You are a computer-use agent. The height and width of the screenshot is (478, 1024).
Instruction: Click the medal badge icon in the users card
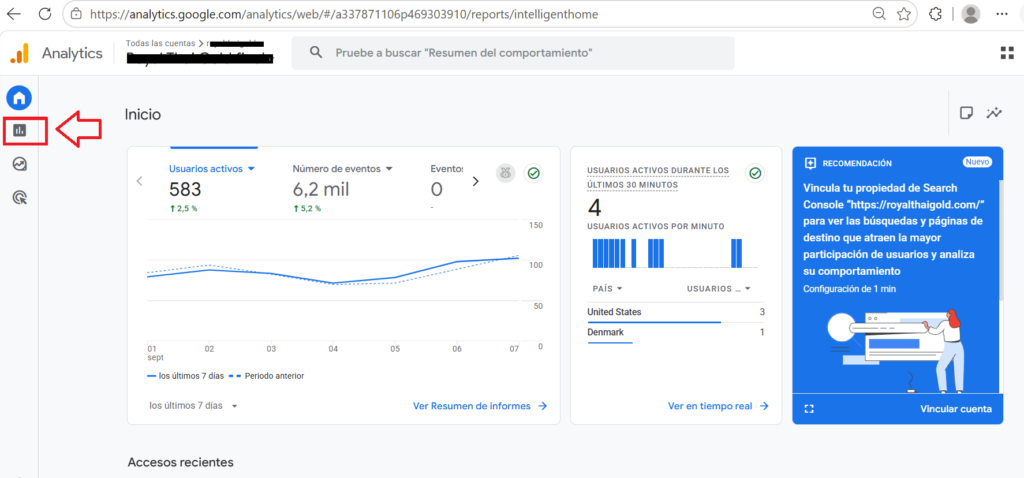(505, 174)
